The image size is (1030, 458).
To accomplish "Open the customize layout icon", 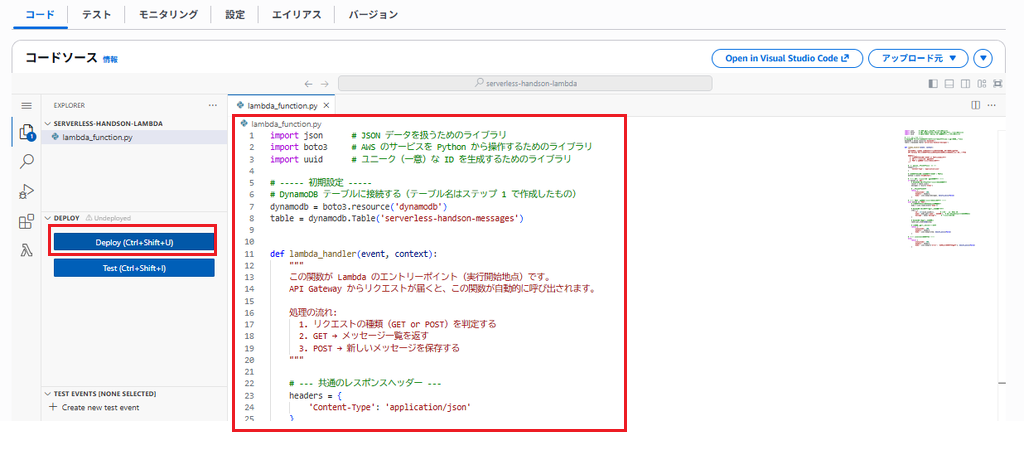I will [981, 83].
